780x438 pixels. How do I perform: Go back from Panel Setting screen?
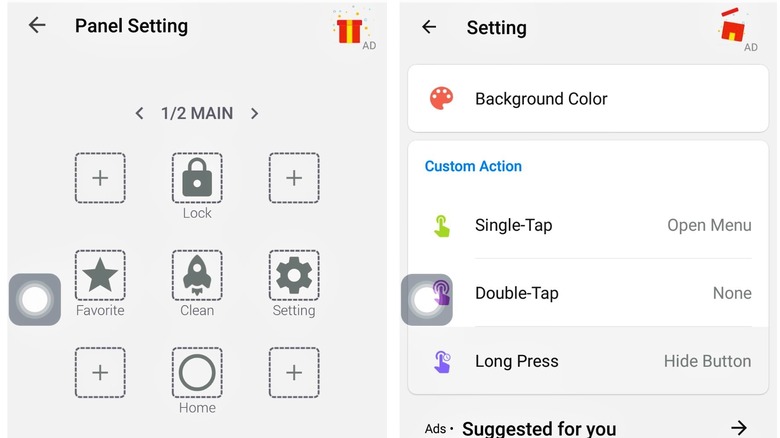tap(37, 25)
